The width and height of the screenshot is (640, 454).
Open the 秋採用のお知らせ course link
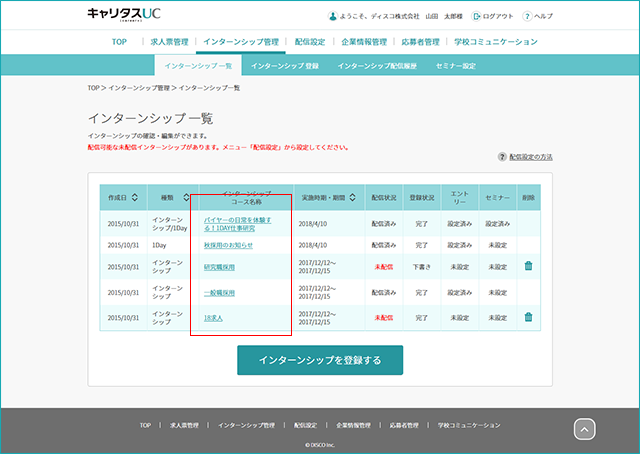[228, 245]
